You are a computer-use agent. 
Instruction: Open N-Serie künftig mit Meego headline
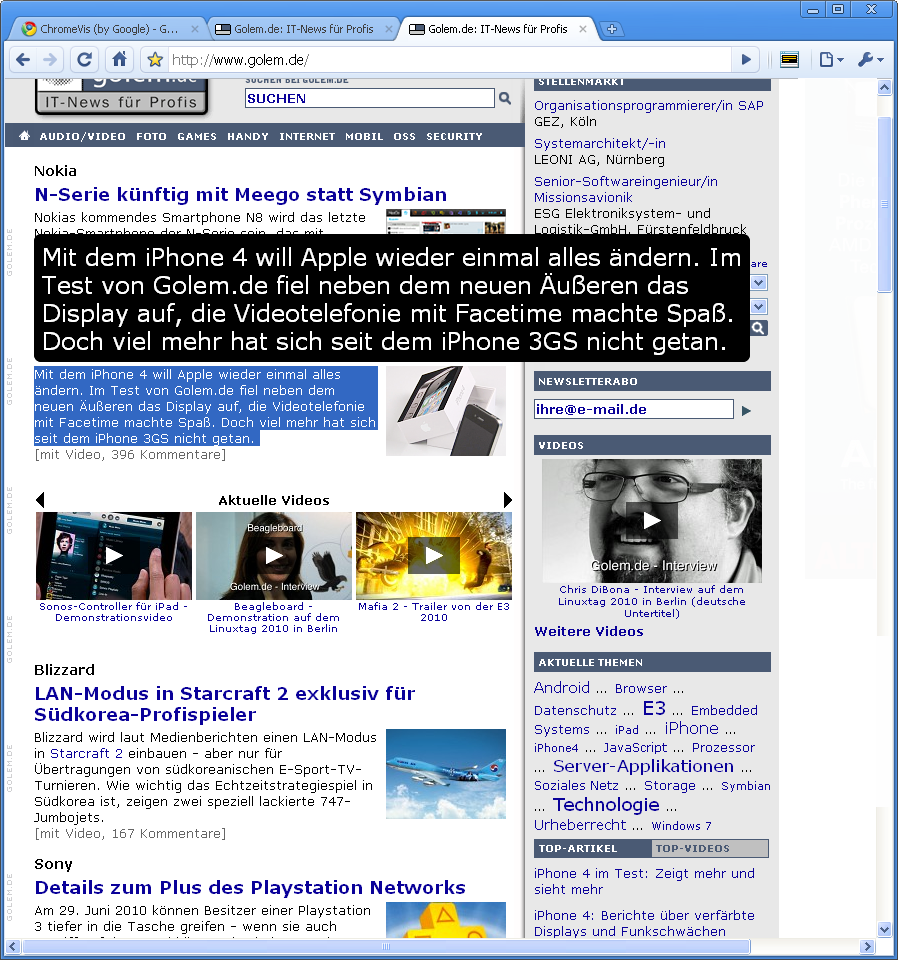point(241,195)
